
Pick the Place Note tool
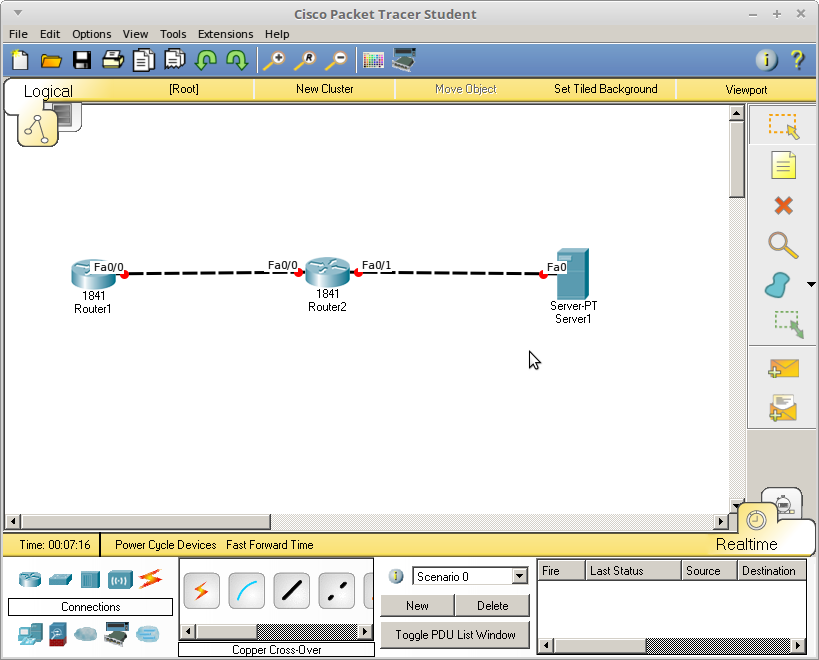[783, 166]
